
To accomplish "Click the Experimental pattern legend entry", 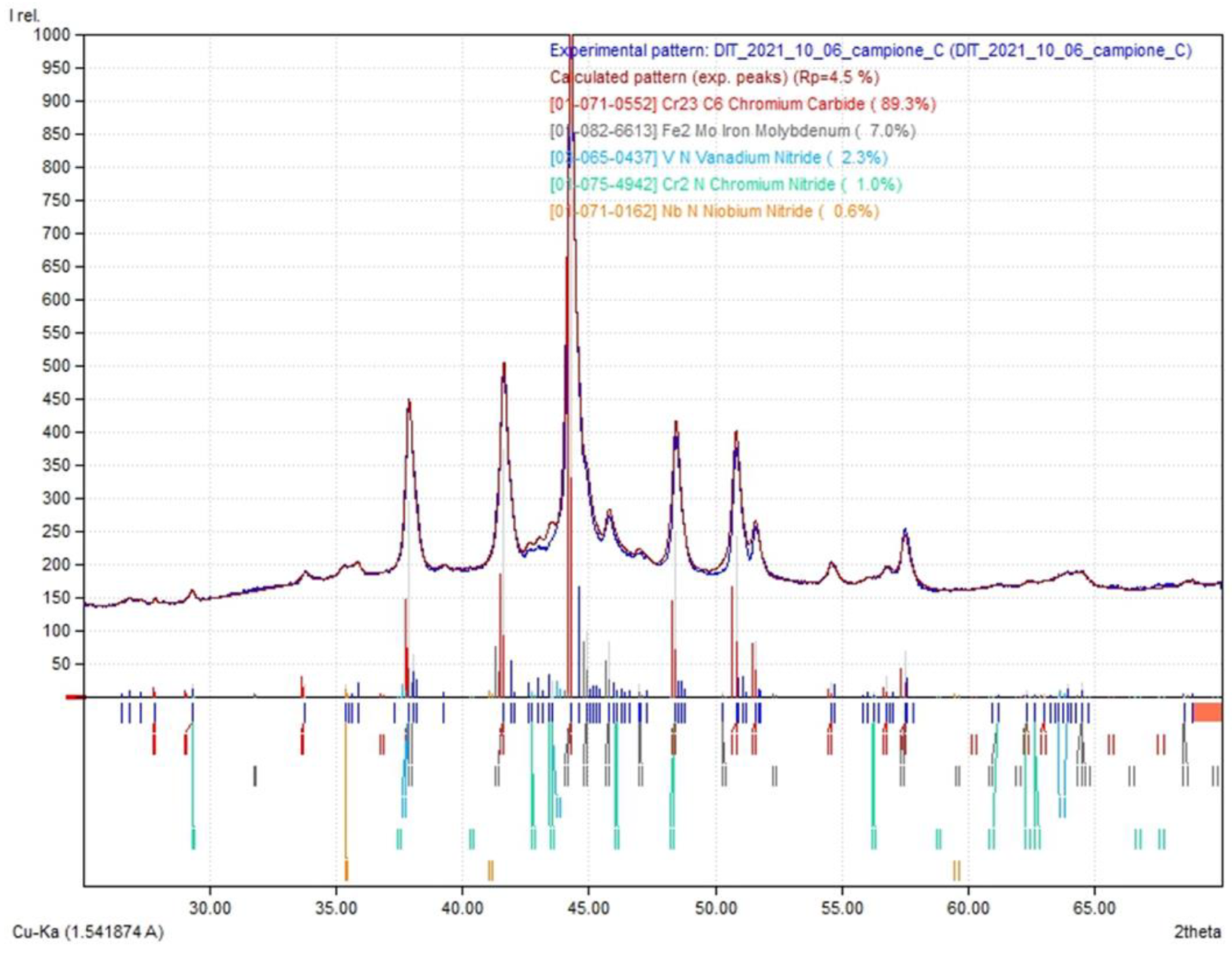I will point(870,50).
